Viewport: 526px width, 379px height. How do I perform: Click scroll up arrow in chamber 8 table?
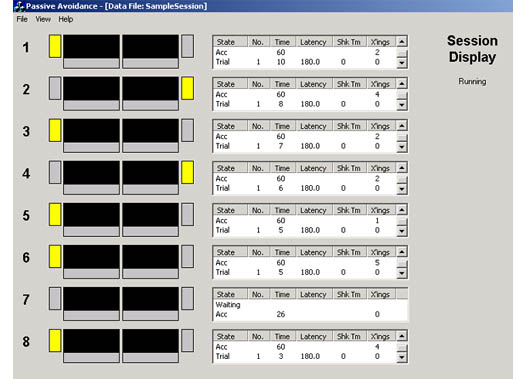(402, 336)
